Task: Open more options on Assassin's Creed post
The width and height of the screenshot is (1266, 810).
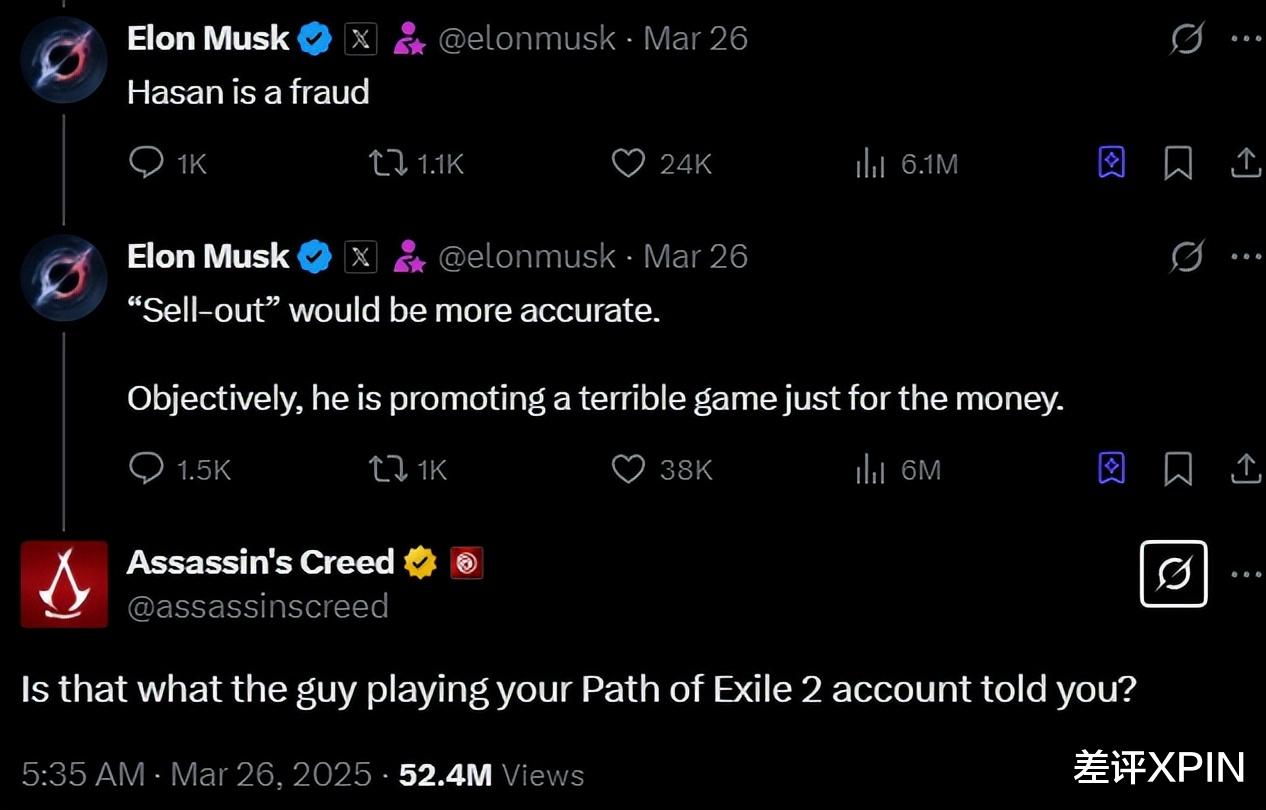Action: point(1246,574)
